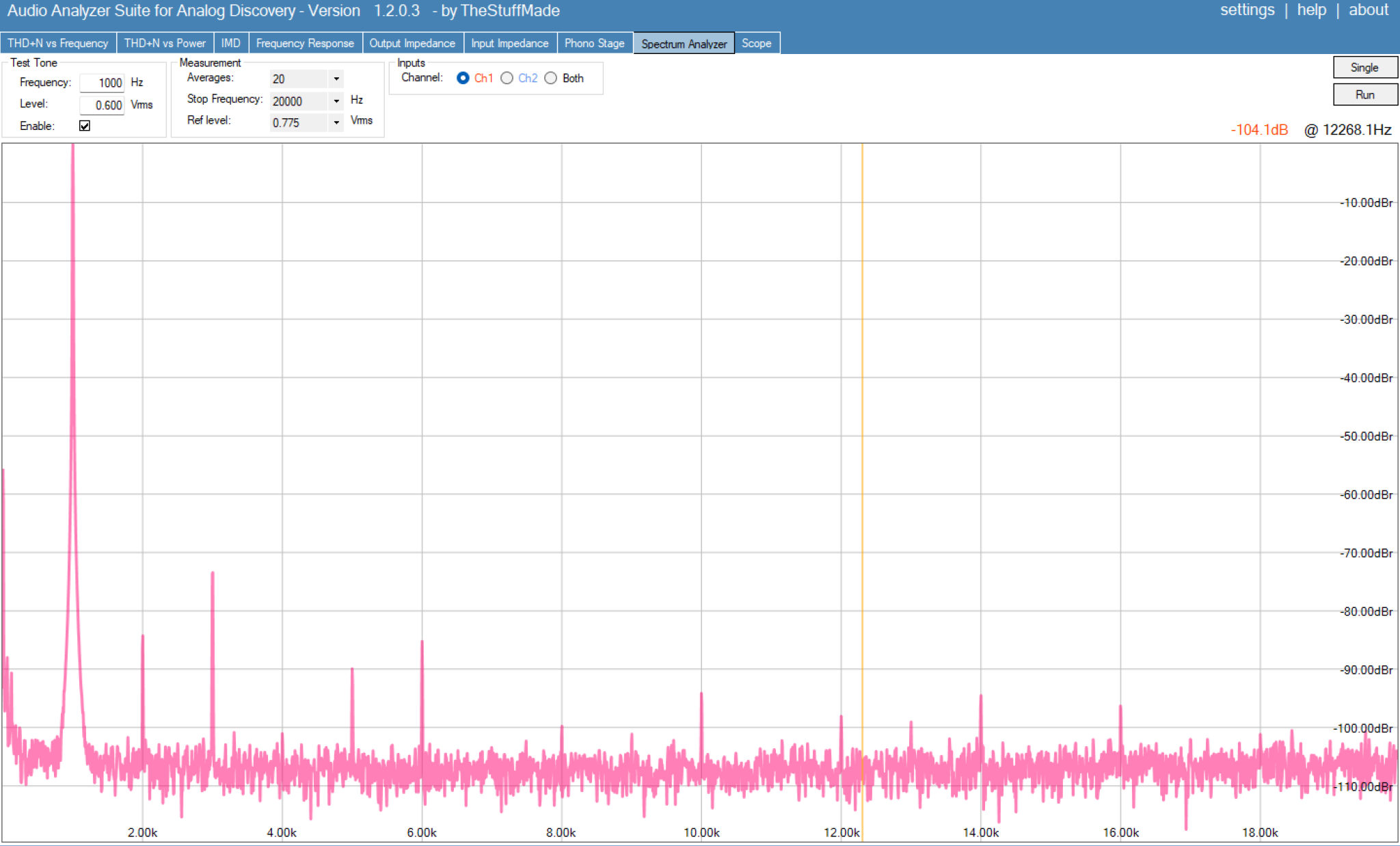Click the Single capture button
Screen dimensions: 1400x846
pyautogui.click(x=1365, y=68)
